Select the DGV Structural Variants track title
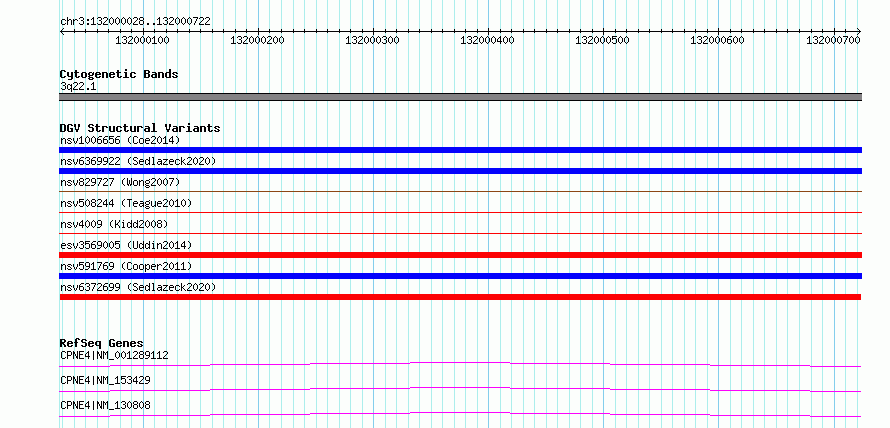The image size is (890, 428). coord(140,128)
